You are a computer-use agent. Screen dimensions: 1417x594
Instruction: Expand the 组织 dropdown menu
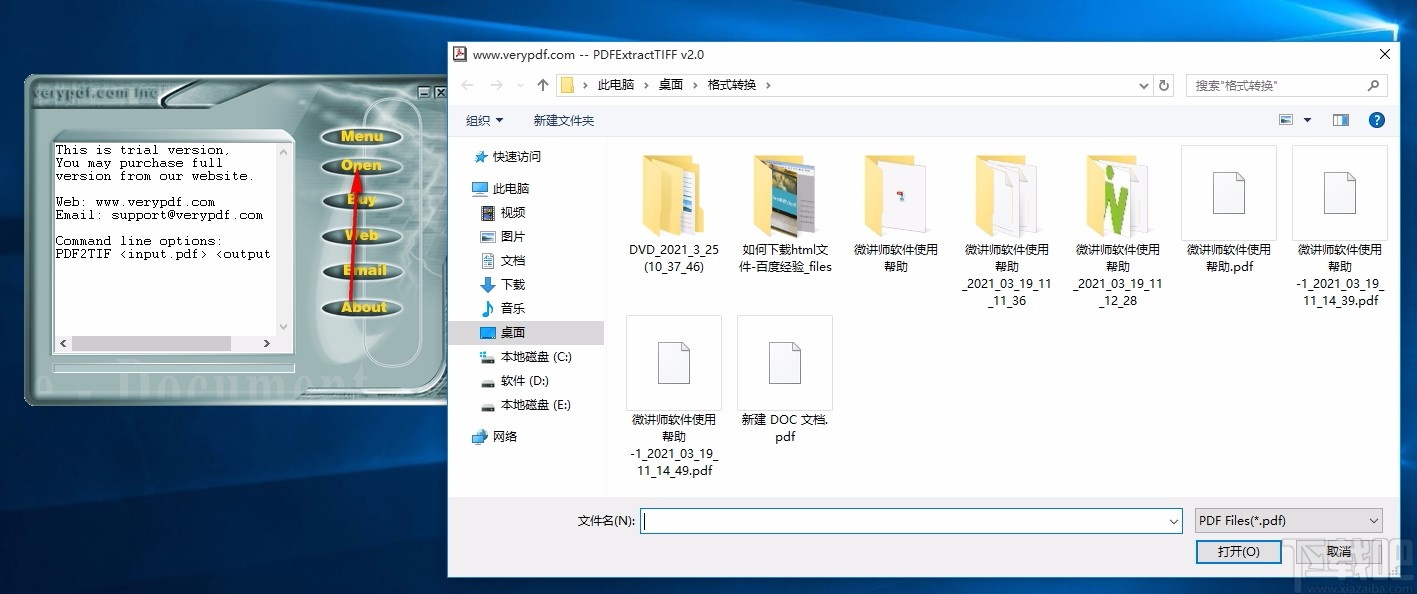coord(483,119)
